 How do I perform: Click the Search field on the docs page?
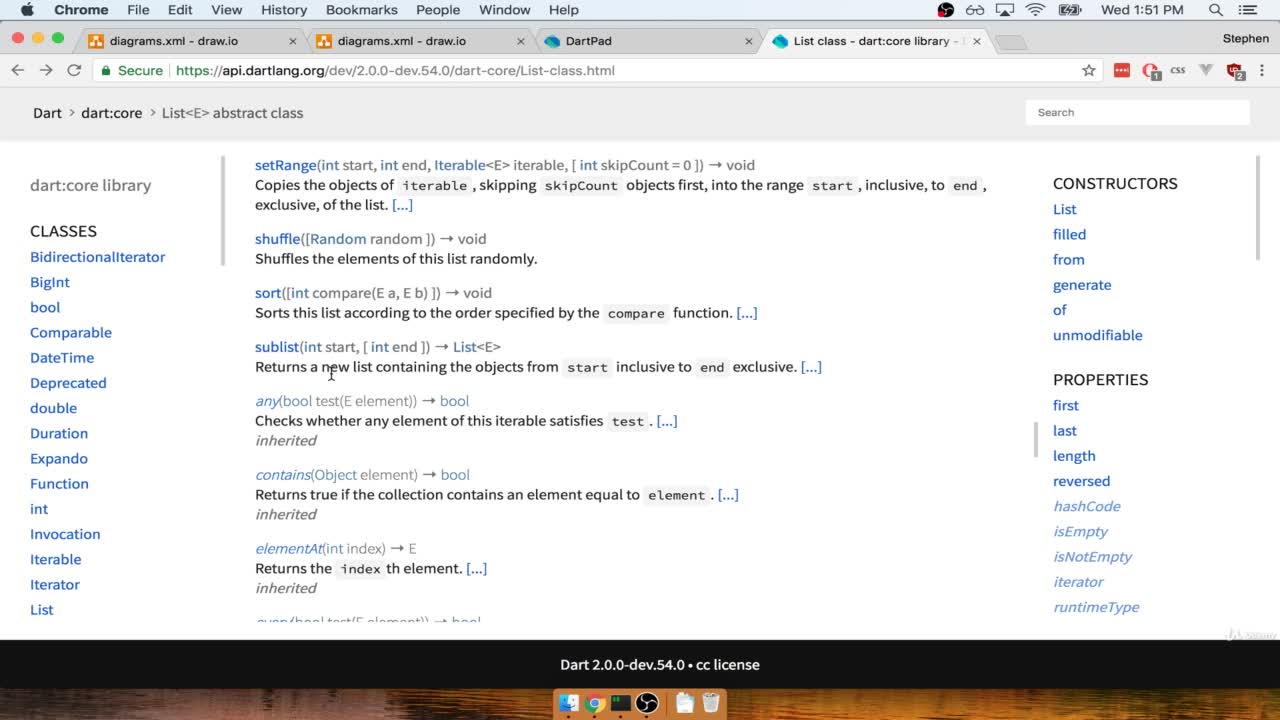(x=1138, y=112)
